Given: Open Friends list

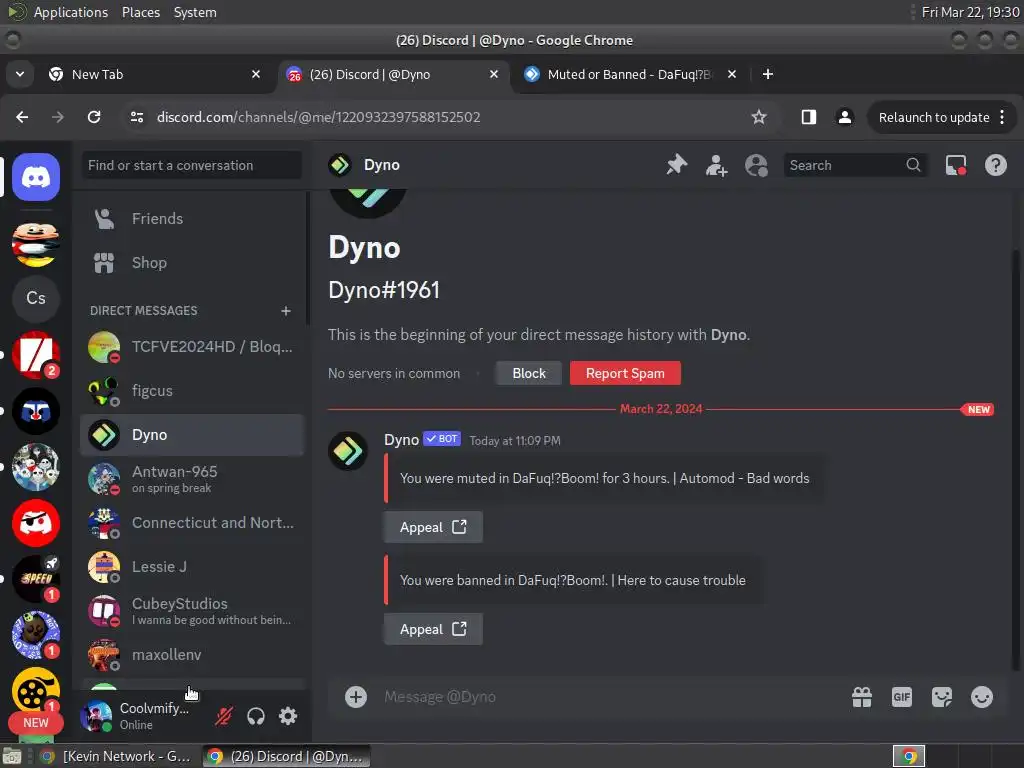Looking at the screenshot, I should (x=192, y=218).
